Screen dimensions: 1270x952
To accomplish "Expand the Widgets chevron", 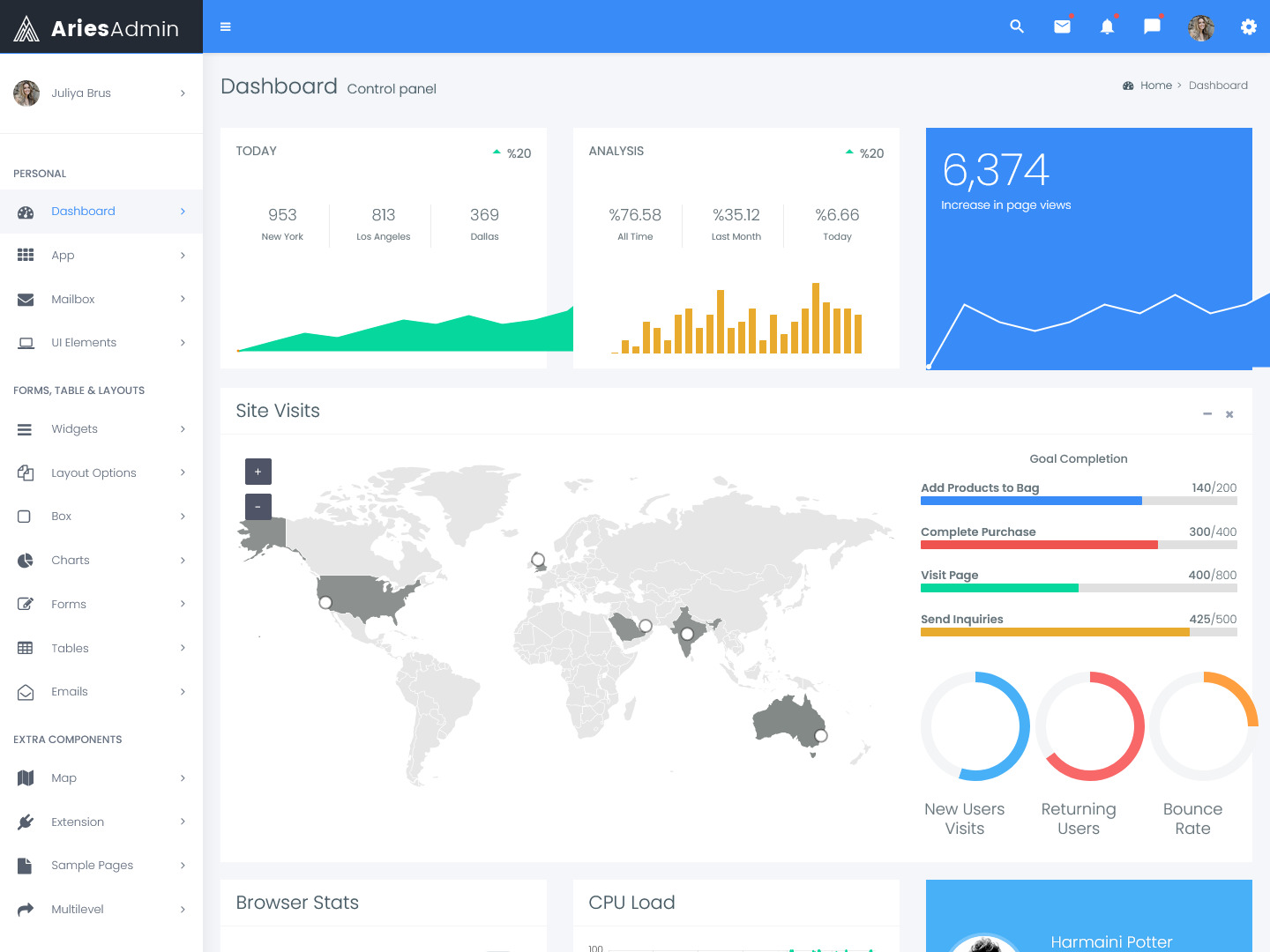I will 183,429.
